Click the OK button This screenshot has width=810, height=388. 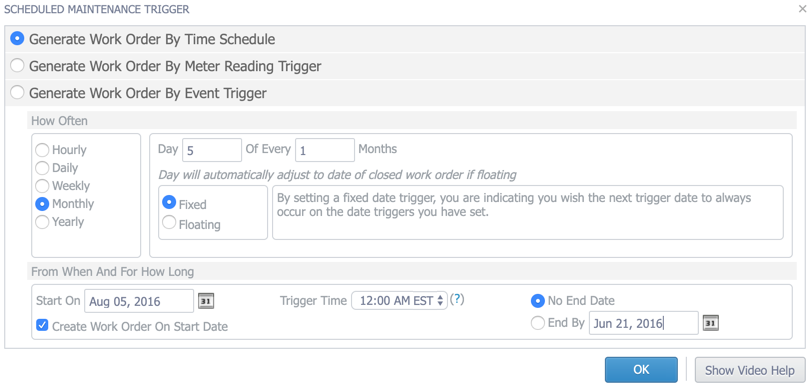tap(641, 370)
